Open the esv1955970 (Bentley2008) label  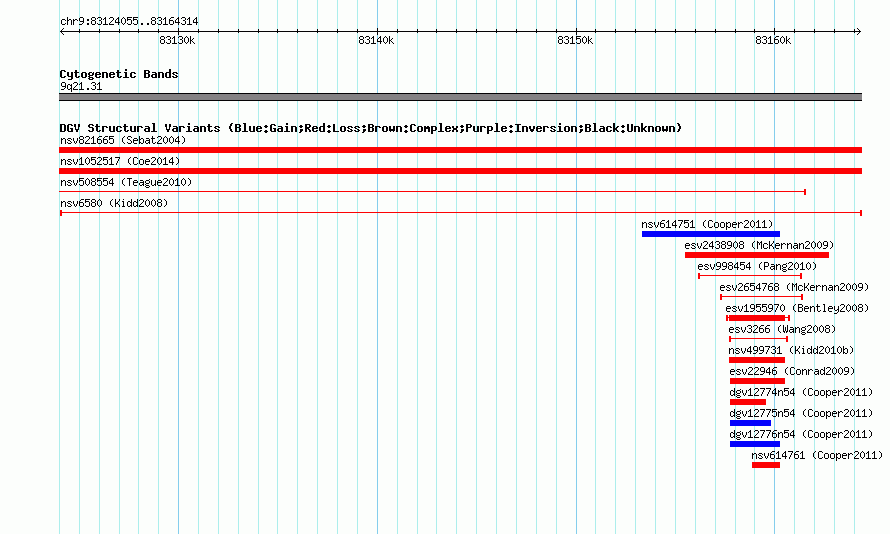(x=797, y=308)
